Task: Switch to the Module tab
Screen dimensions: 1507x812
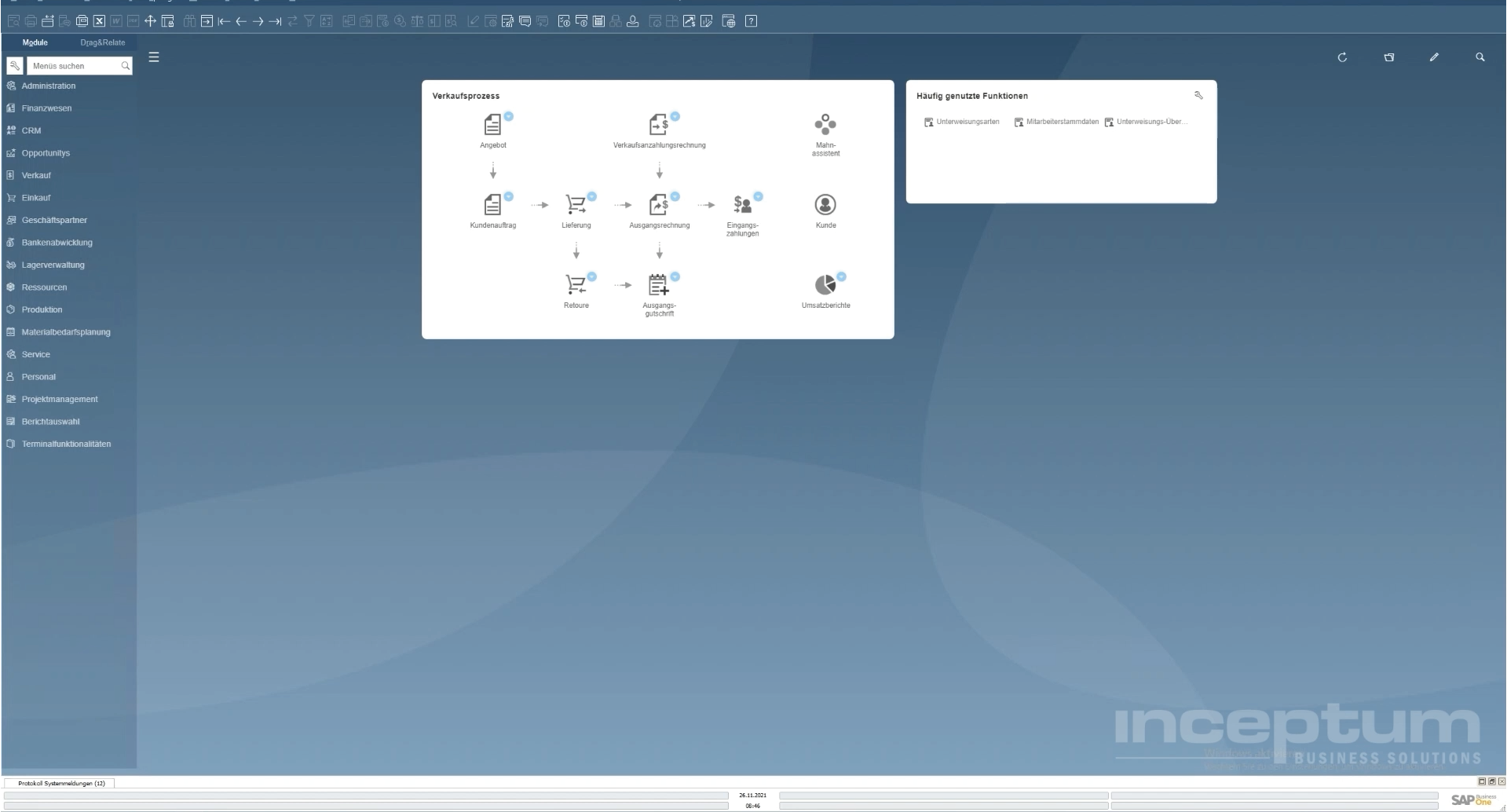Action: pos(35,42)
